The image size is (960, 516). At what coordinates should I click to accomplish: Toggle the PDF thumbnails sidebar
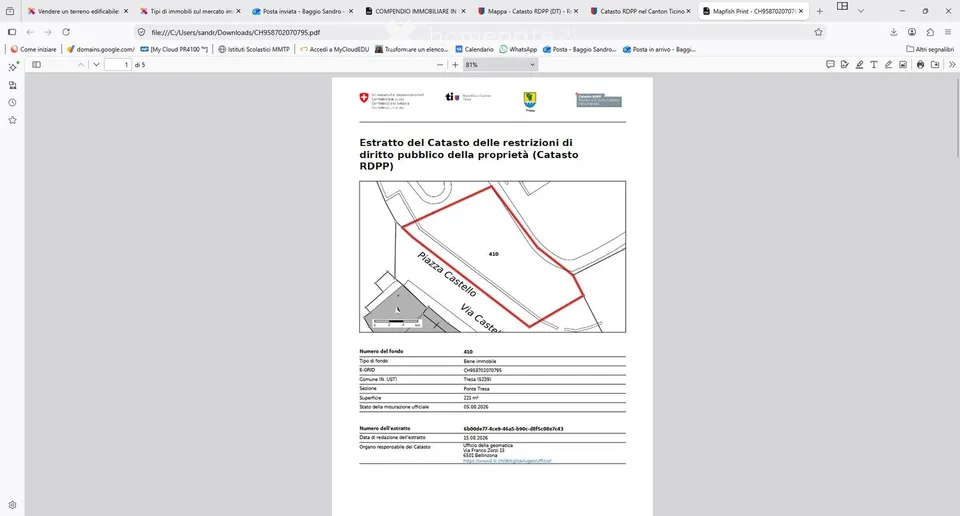[36, 64]
